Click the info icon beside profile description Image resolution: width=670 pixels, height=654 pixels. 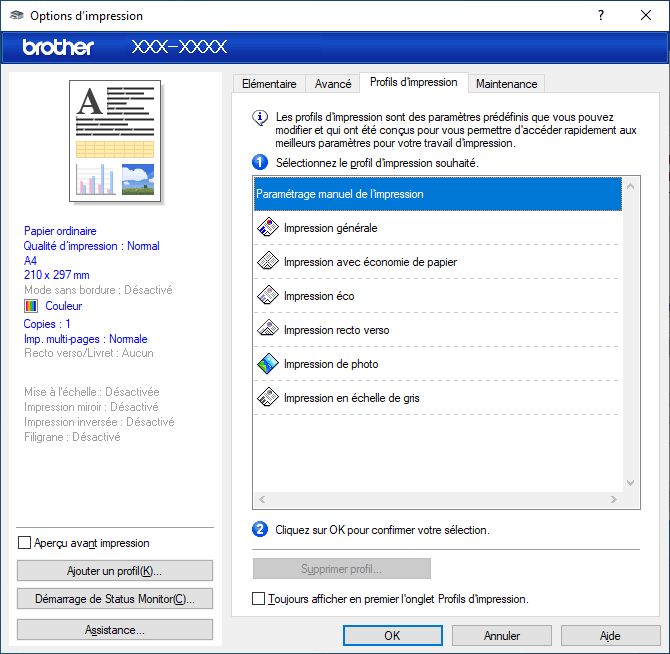(261, 117)
